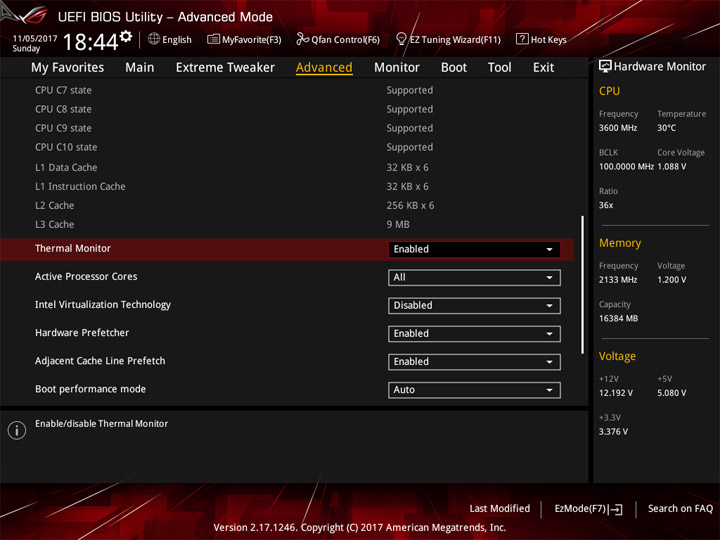Click the Qfan Control fan icon
Image resolution: width=720 pixels, height=540 pixels.
(x=302, y=39)
